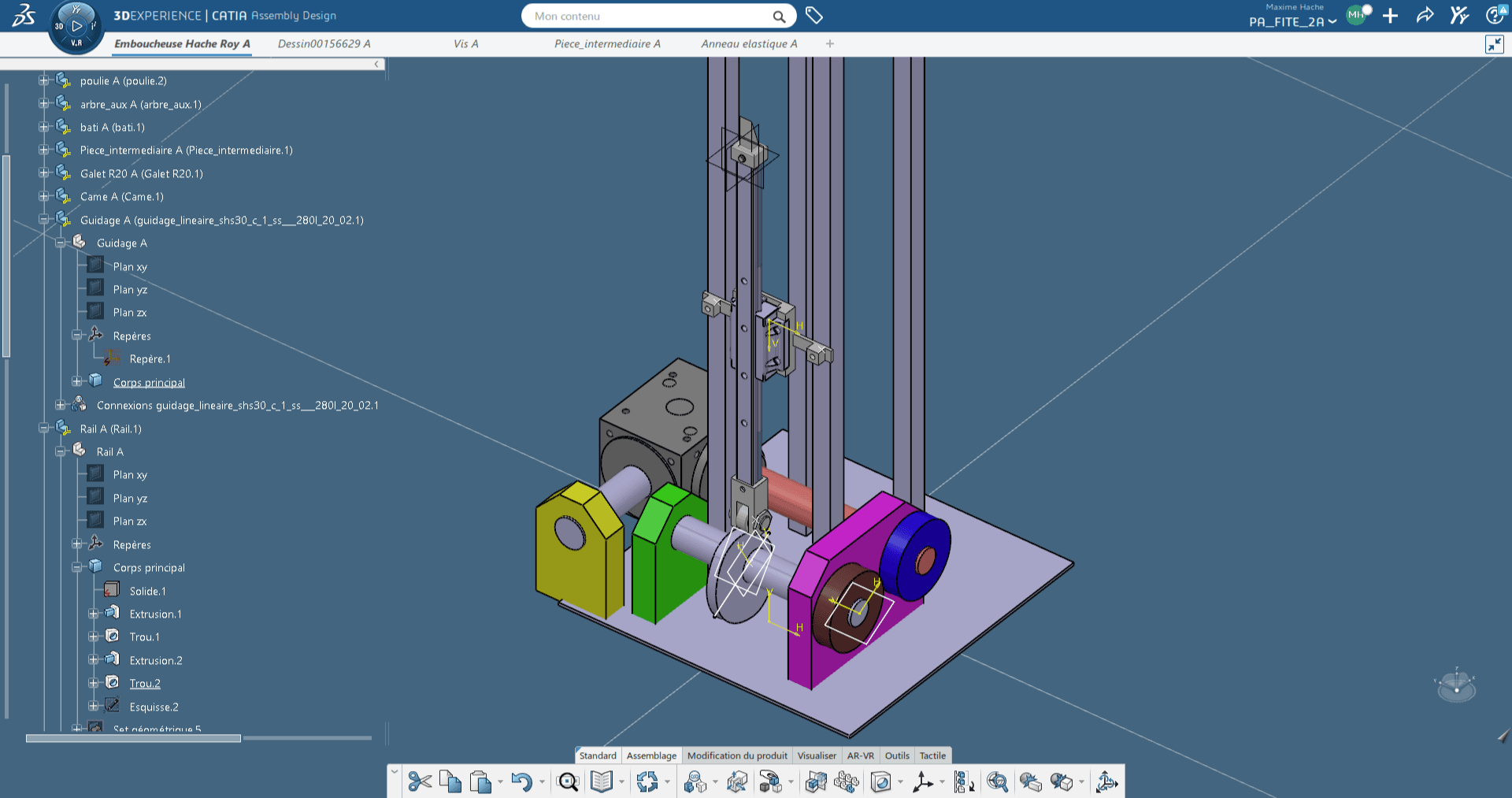The height and width of the screenshot is (798, 1512).
Task: Switch to Anneau elastique A document tab
Action: 749,44
